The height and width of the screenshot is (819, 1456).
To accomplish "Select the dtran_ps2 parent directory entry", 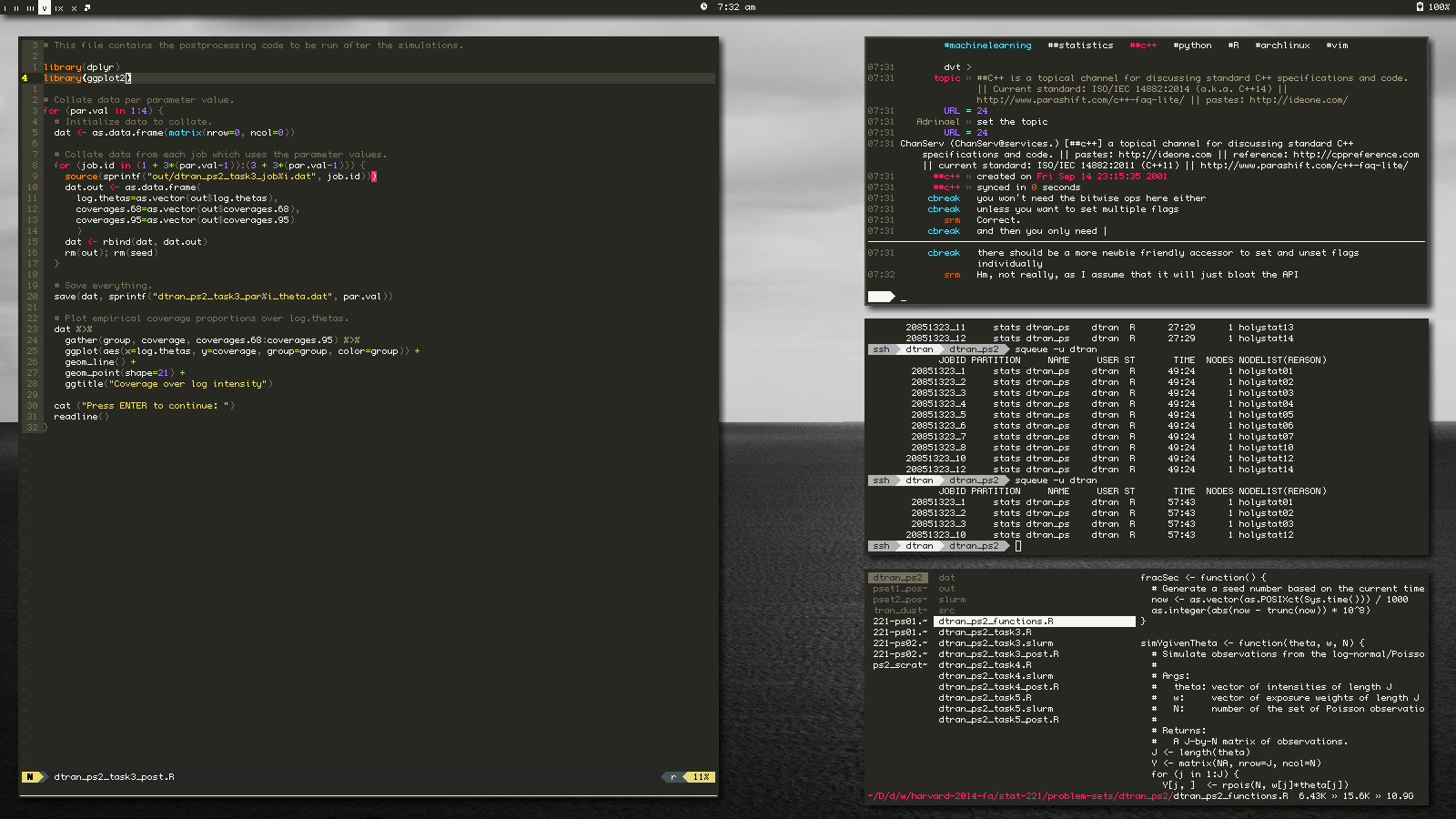I will click(897, 578).
